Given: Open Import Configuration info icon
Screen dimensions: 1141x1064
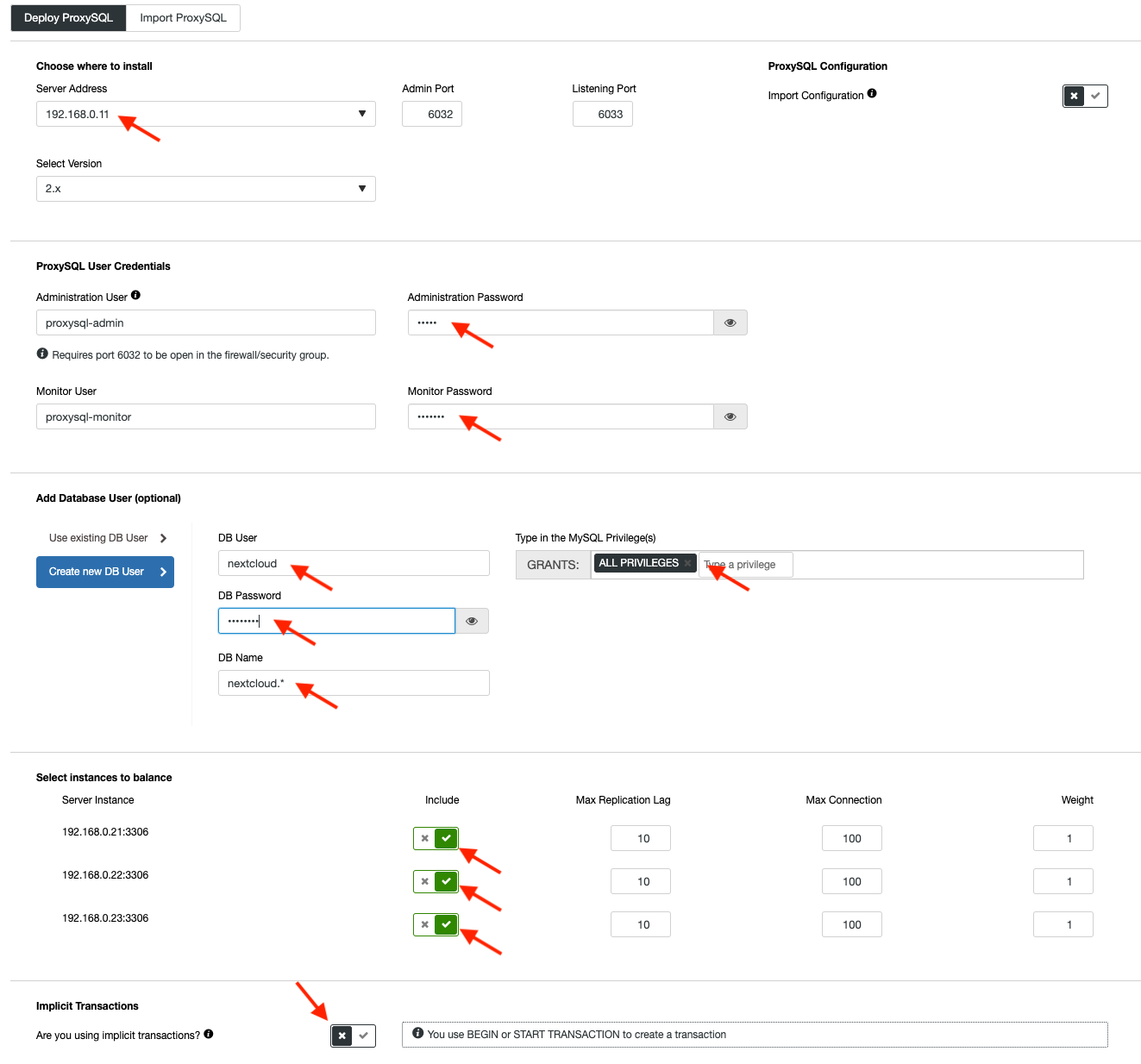Looking at the screenshot, I should coord(872,94).
